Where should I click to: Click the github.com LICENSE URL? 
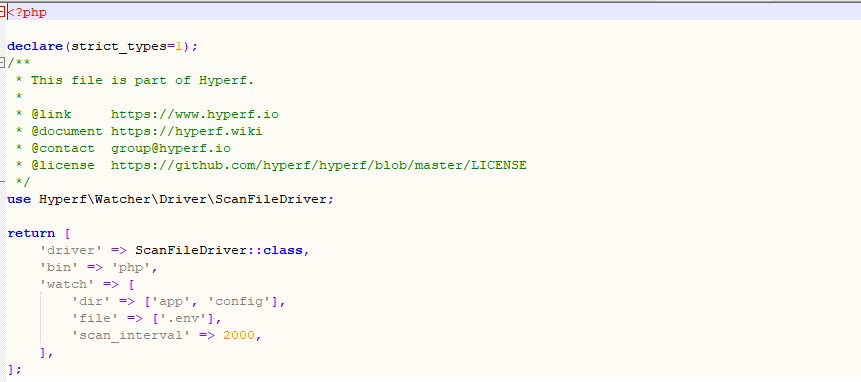tap(318, 165)
